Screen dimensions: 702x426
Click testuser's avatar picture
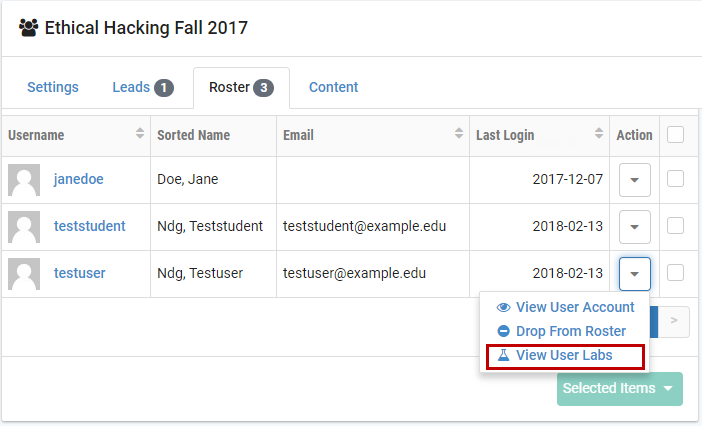point(24,274)
